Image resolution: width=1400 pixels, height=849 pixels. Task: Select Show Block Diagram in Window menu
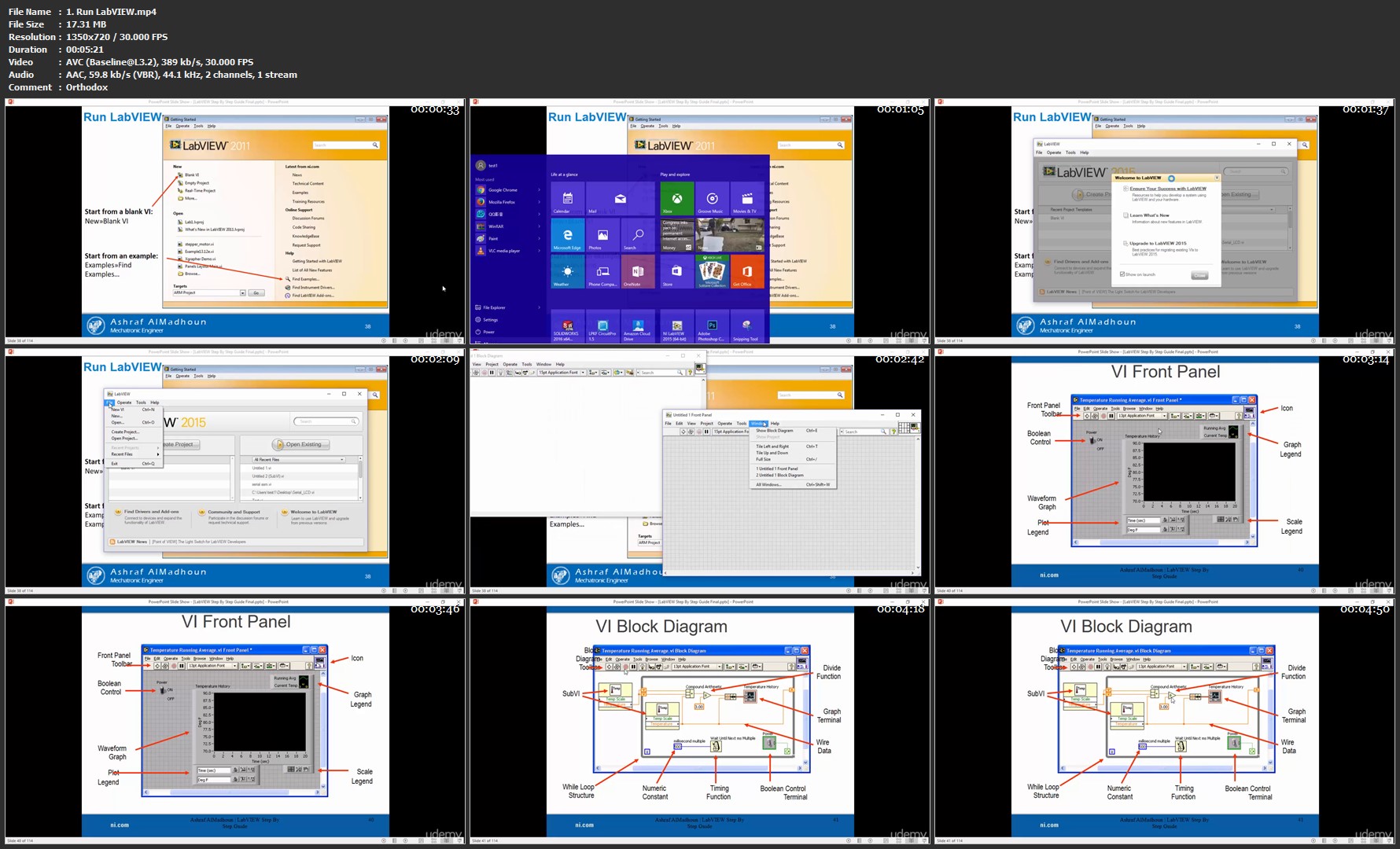coord(792,431)
